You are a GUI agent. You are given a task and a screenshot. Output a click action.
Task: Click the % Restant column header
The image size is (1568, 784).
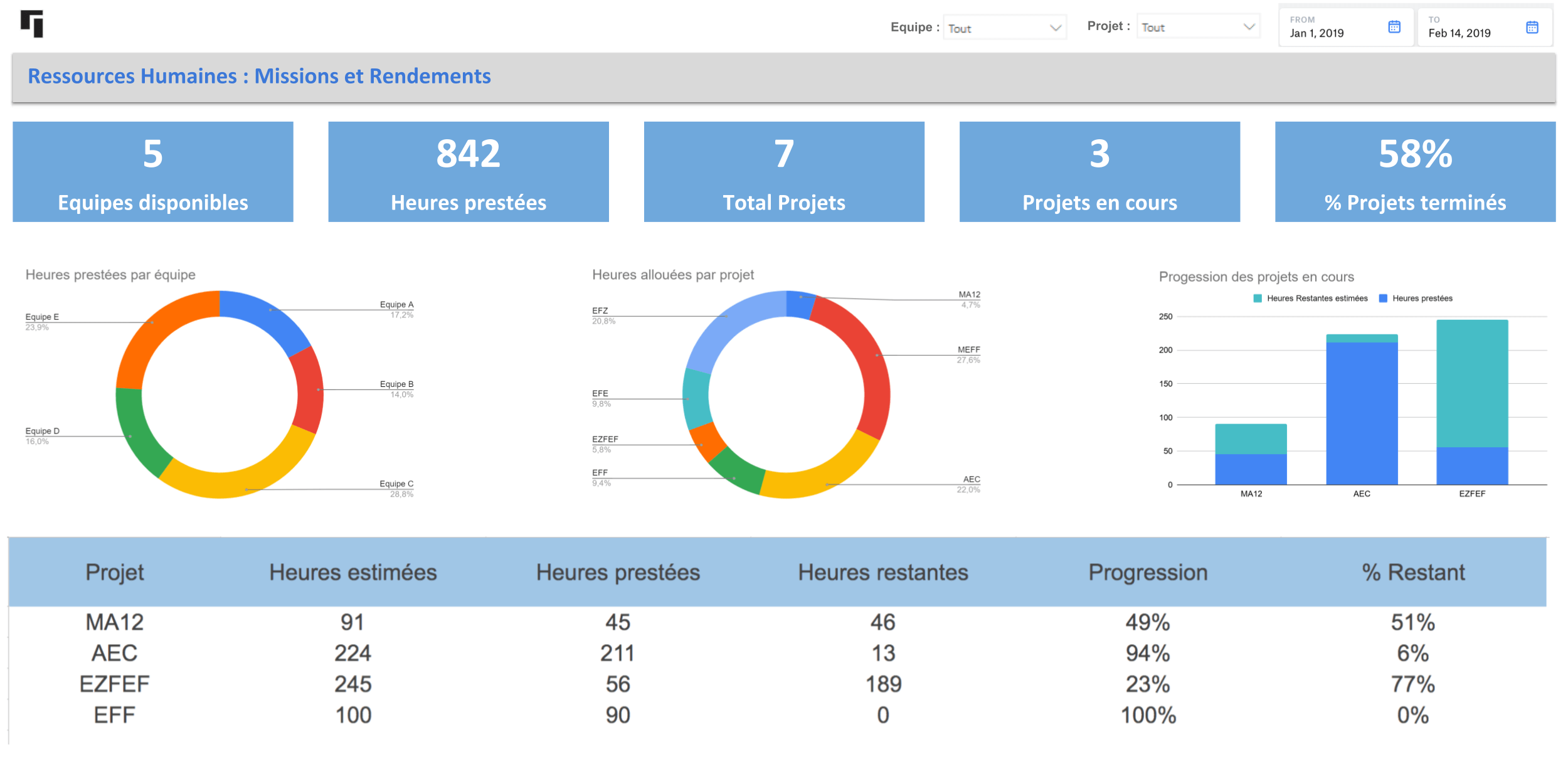tap(1413, 573)
